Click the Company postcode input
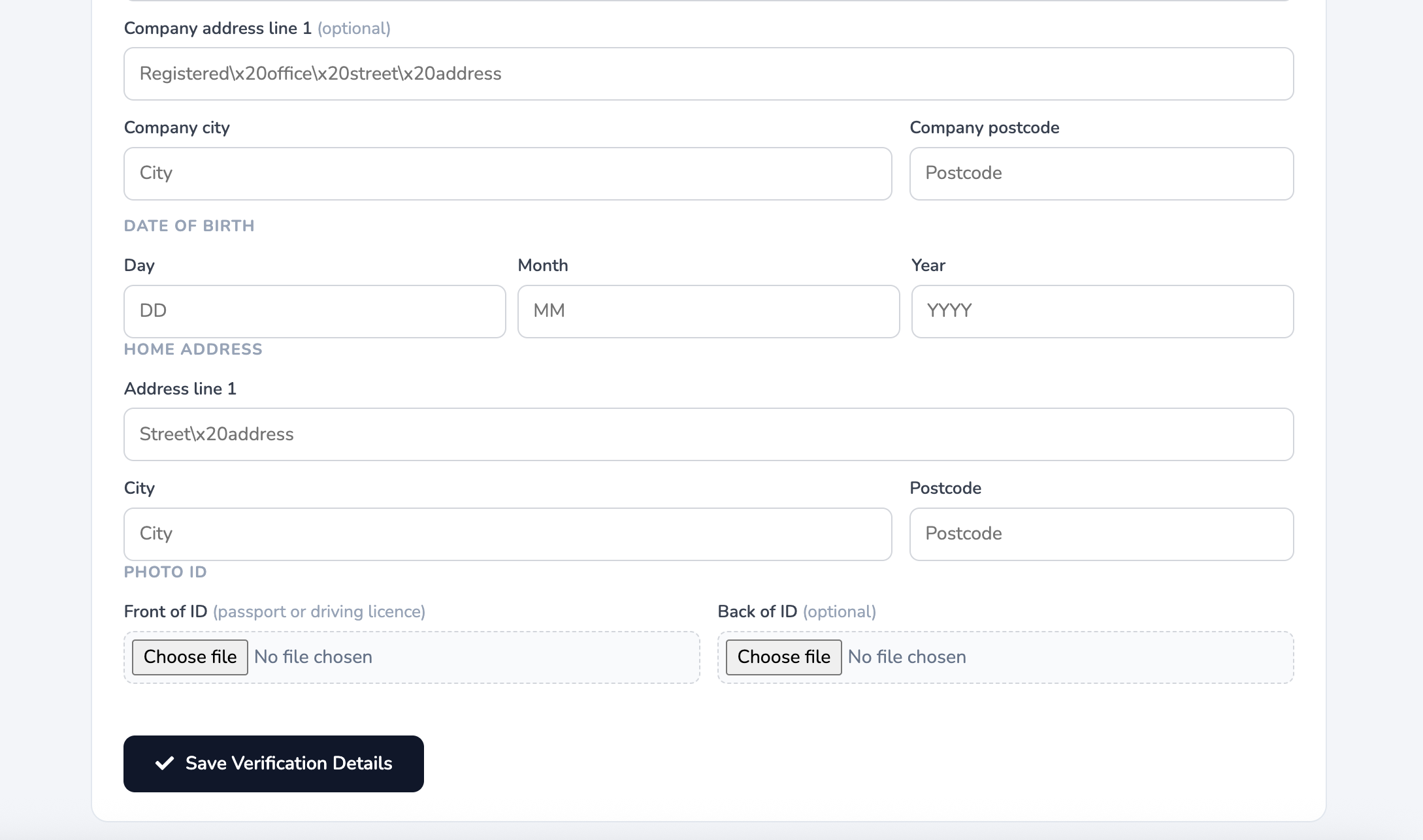 (1101, 174)
